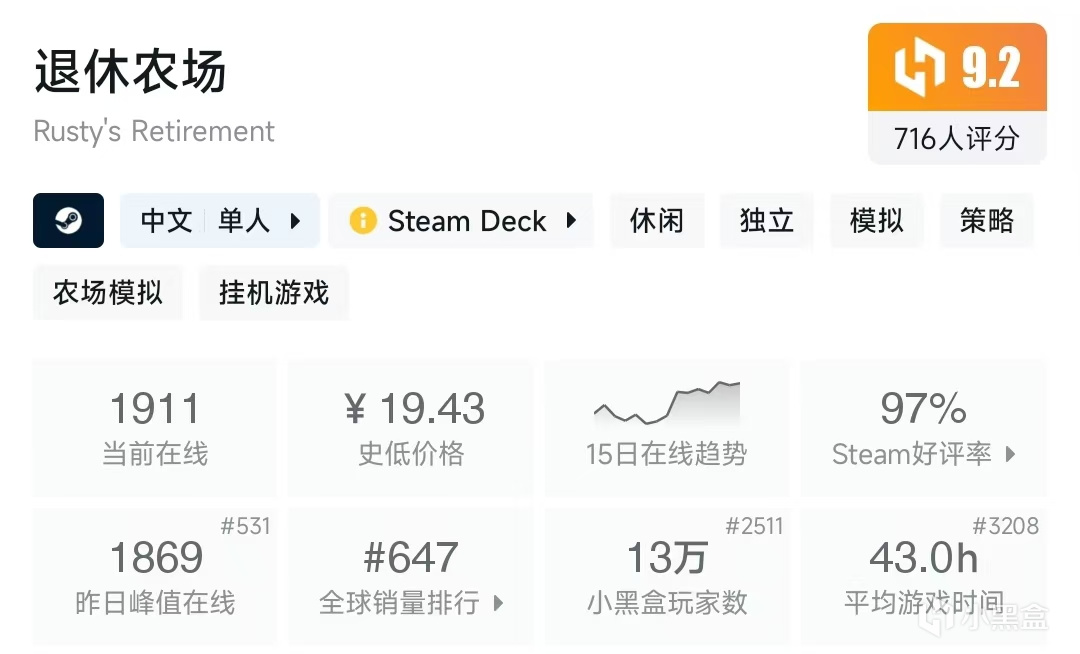Viewport: 1080px width, 654px height.
Task: Click the Steam Deck yellow info icon
Action: (x=362, y=220)
